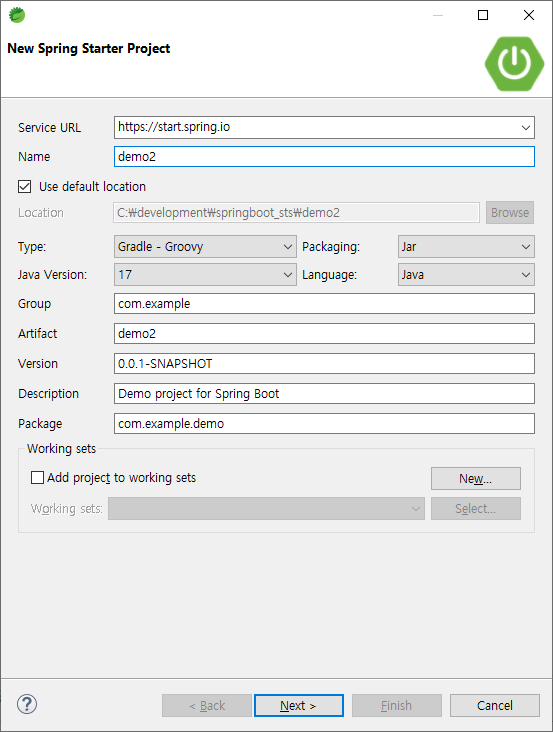Viewport: 553px width, 732px height.
Task: Click the 'Artifact' label
Action: tap(37, 334)
